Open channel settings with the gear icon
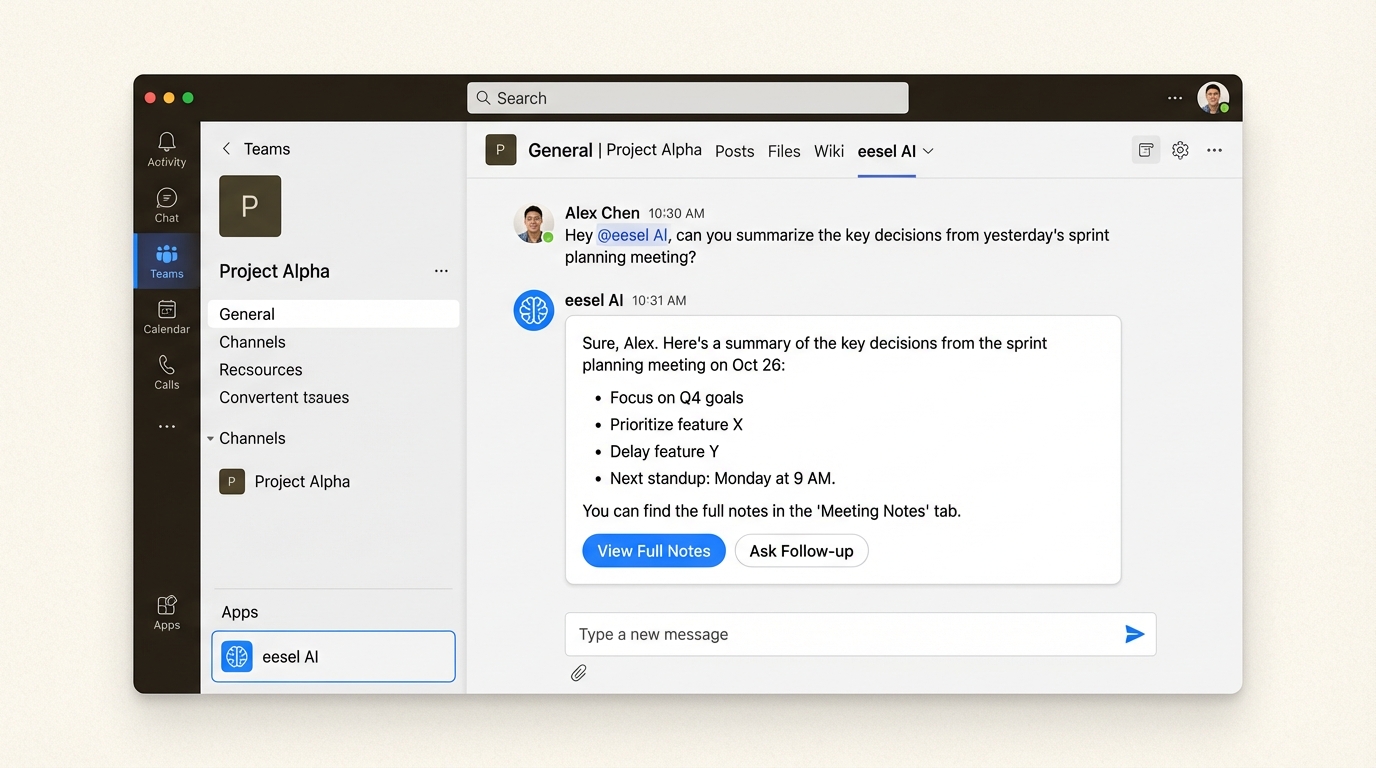 (x=1180, y=149)
